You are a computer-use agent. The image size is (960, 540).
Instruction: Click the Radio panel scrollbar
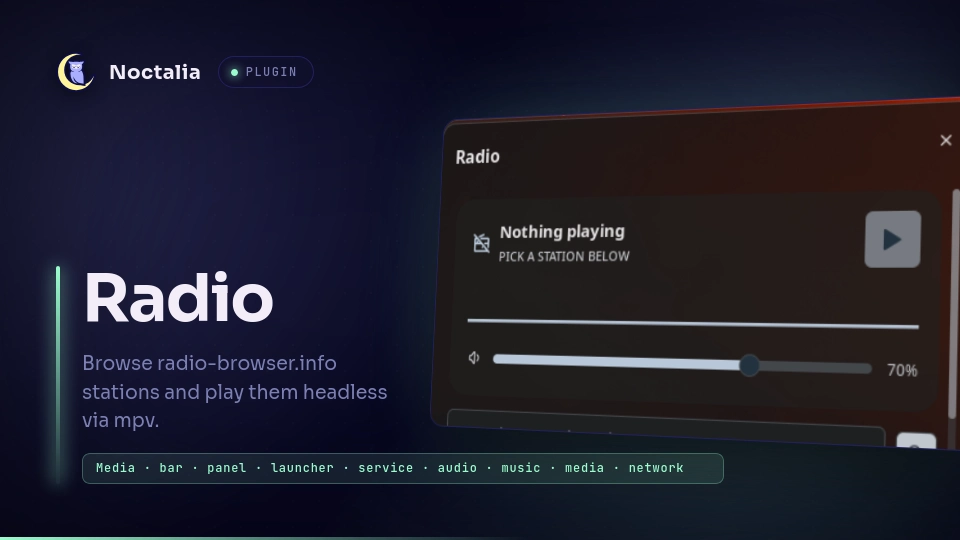tap(953, 305)
